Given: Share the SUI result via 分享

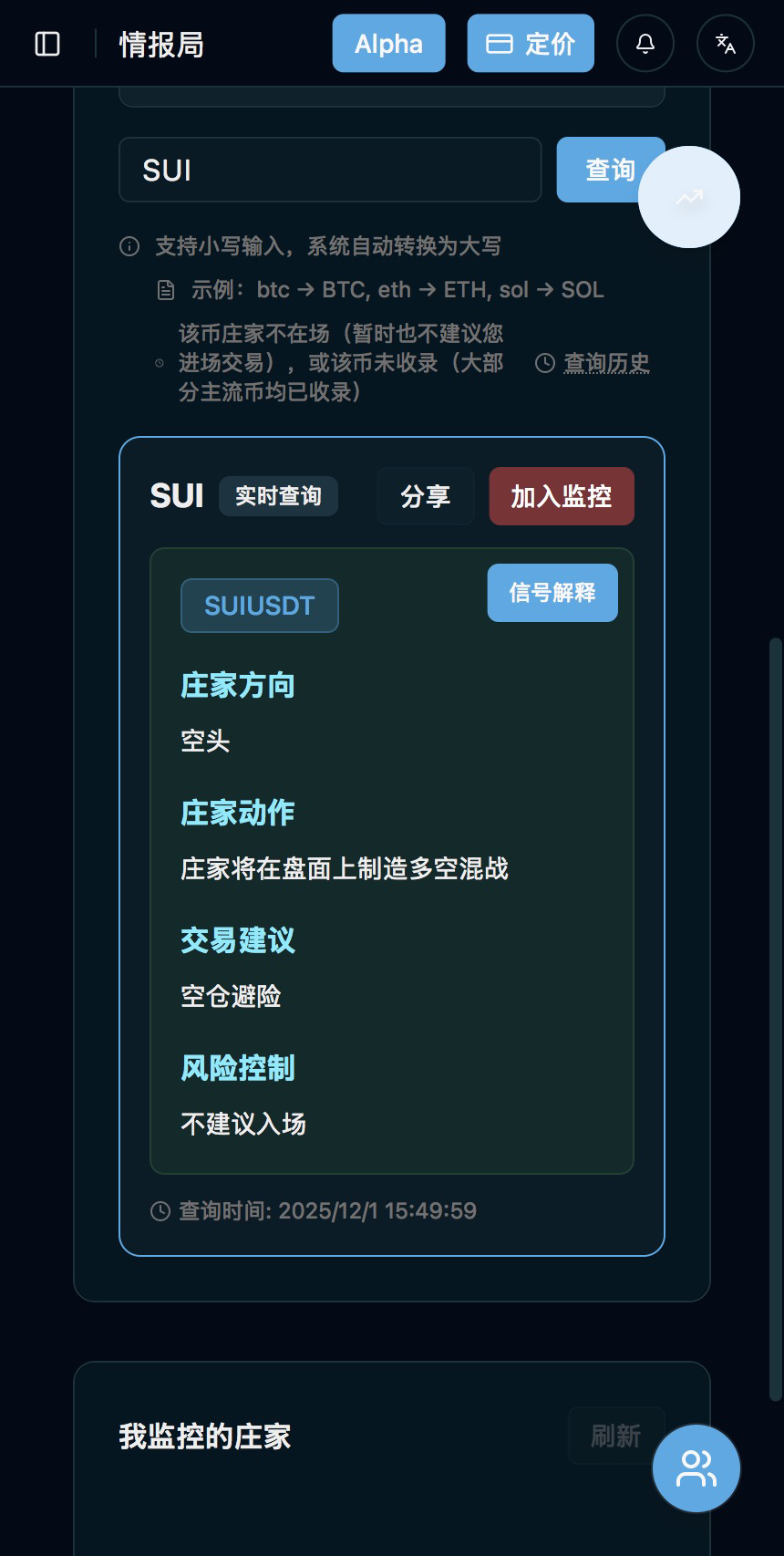Looking at the screenshot, I should coord(426,496).
